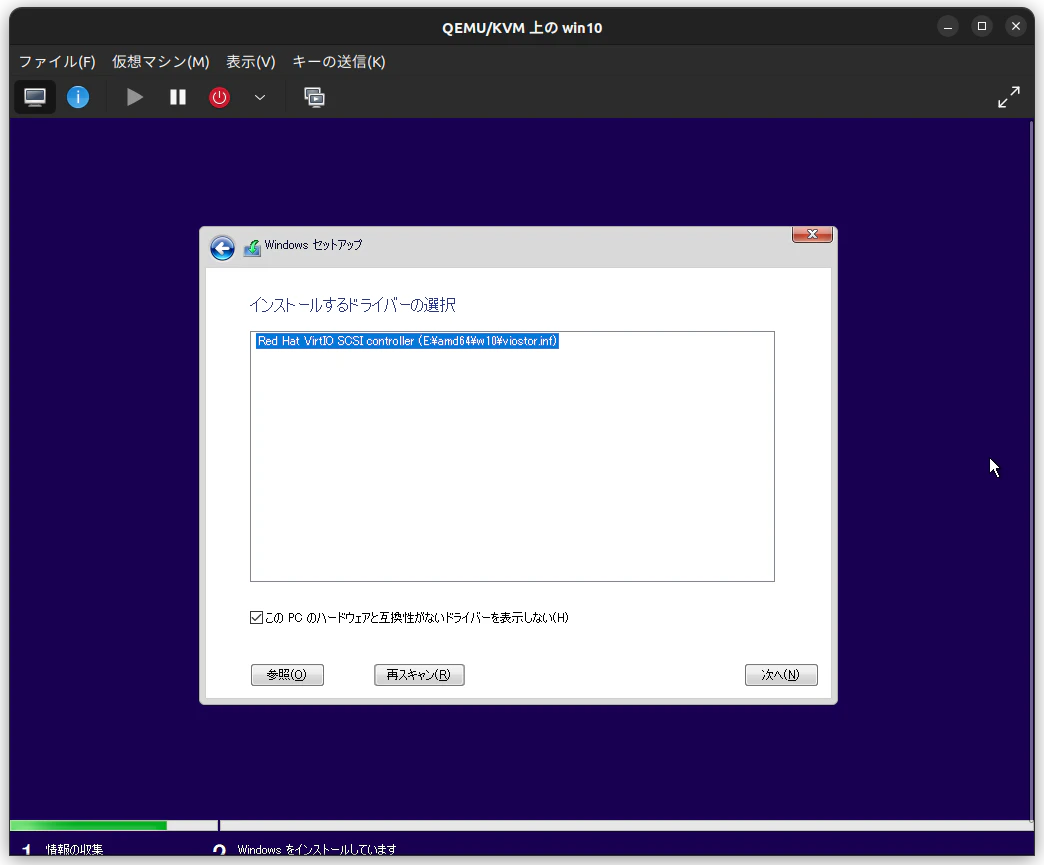Screen dimensions: 1044x865
Task: Open the キーの送信(K) menu
Action: click(339, 62)
